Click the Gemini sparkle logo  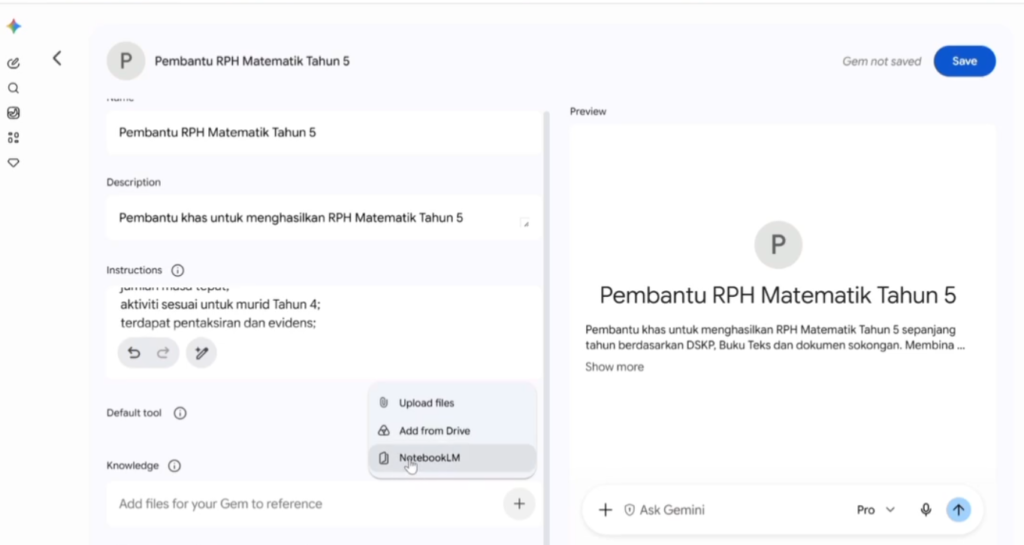point(14,26)
